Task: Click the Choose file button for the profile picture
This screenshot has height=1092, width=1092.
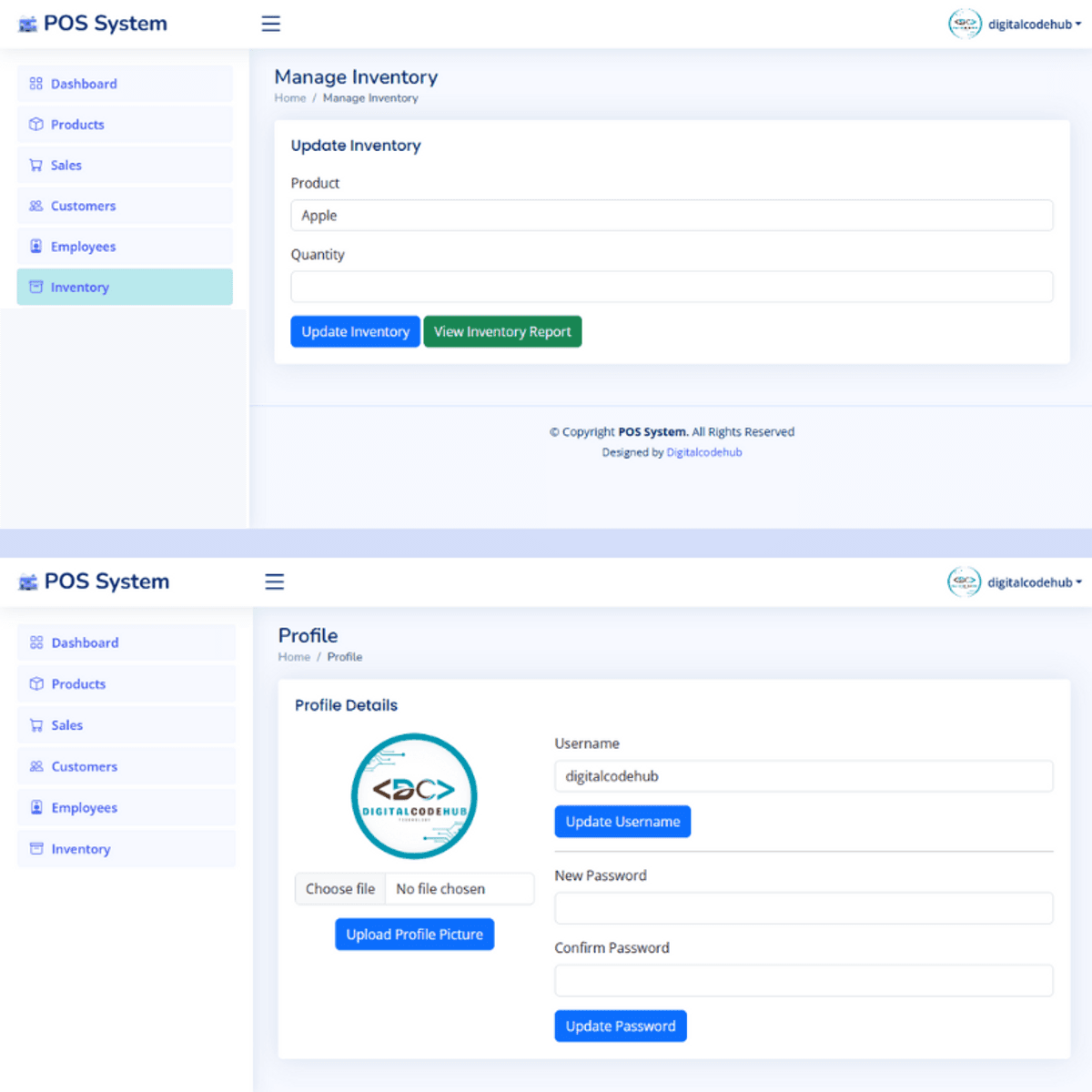Action: coord(340,889)
